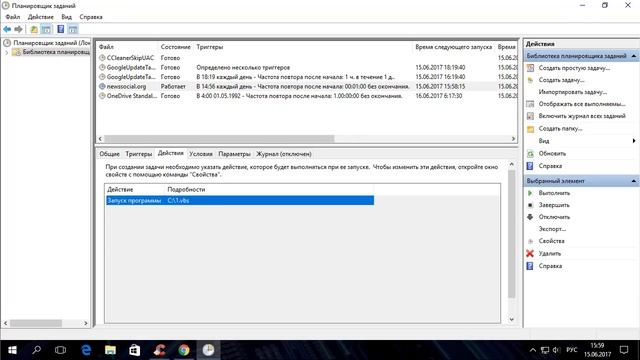Select the OneDrive Standal... task row
Screen dimensions: 640x360
tap(307, 96)
